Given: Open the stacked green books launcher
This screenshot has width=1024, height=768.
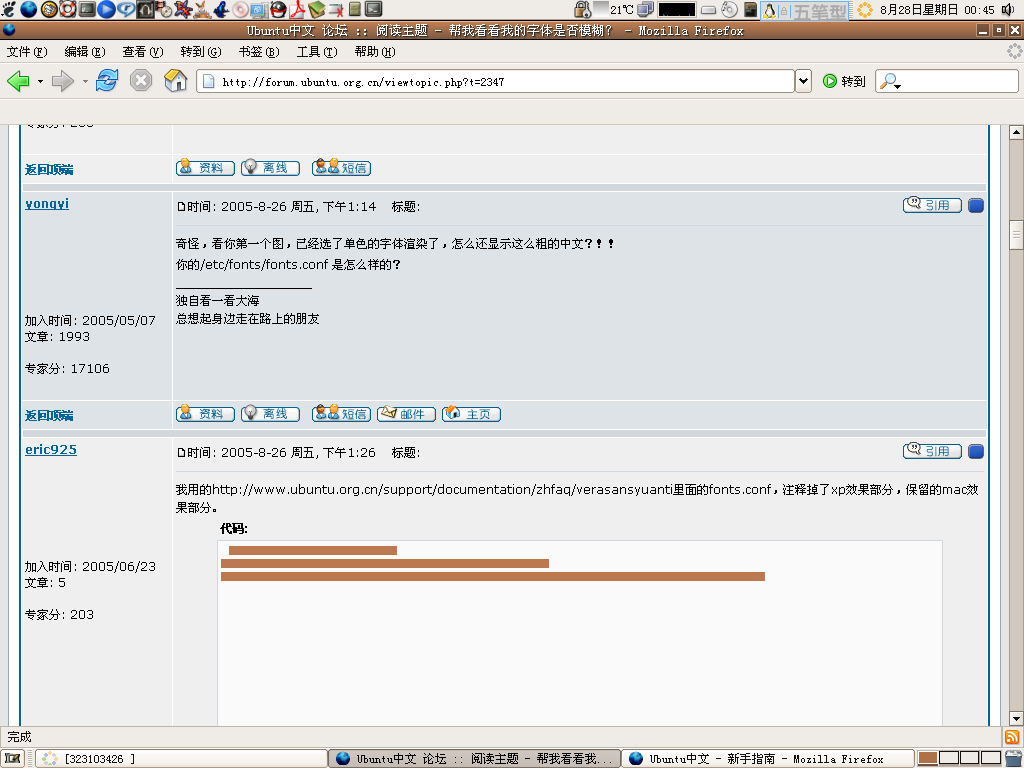Looking at the screenshot, I should click(317, 9).
